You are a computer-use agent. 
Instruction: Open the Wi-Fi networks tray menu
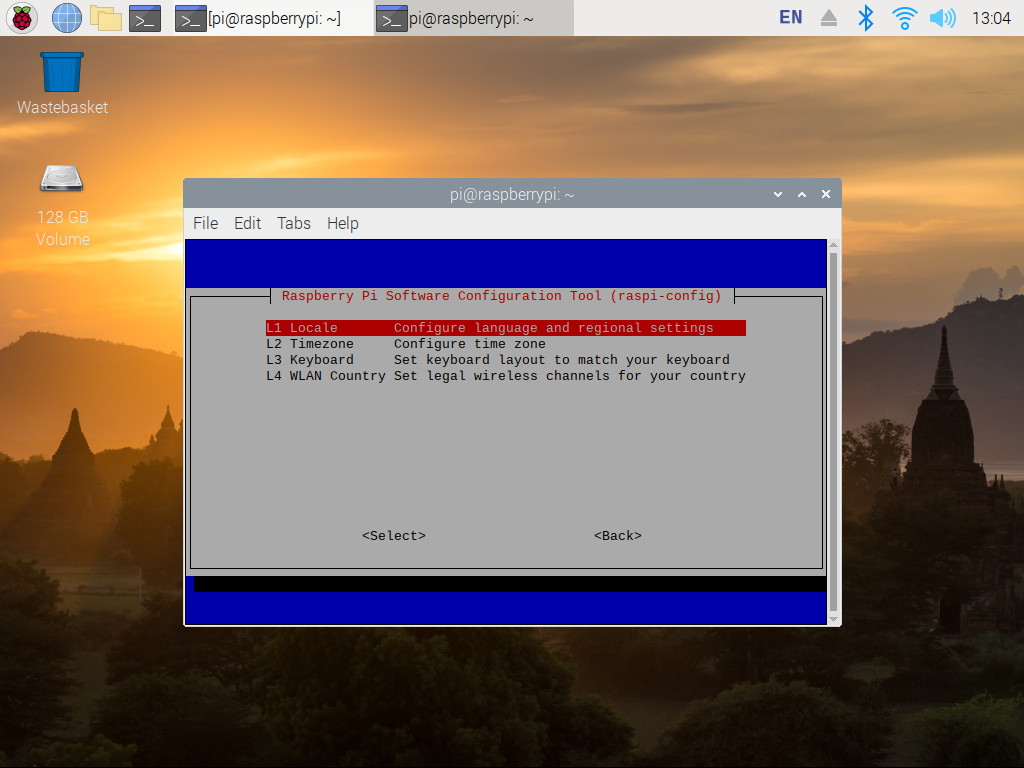tap(904, 18)
